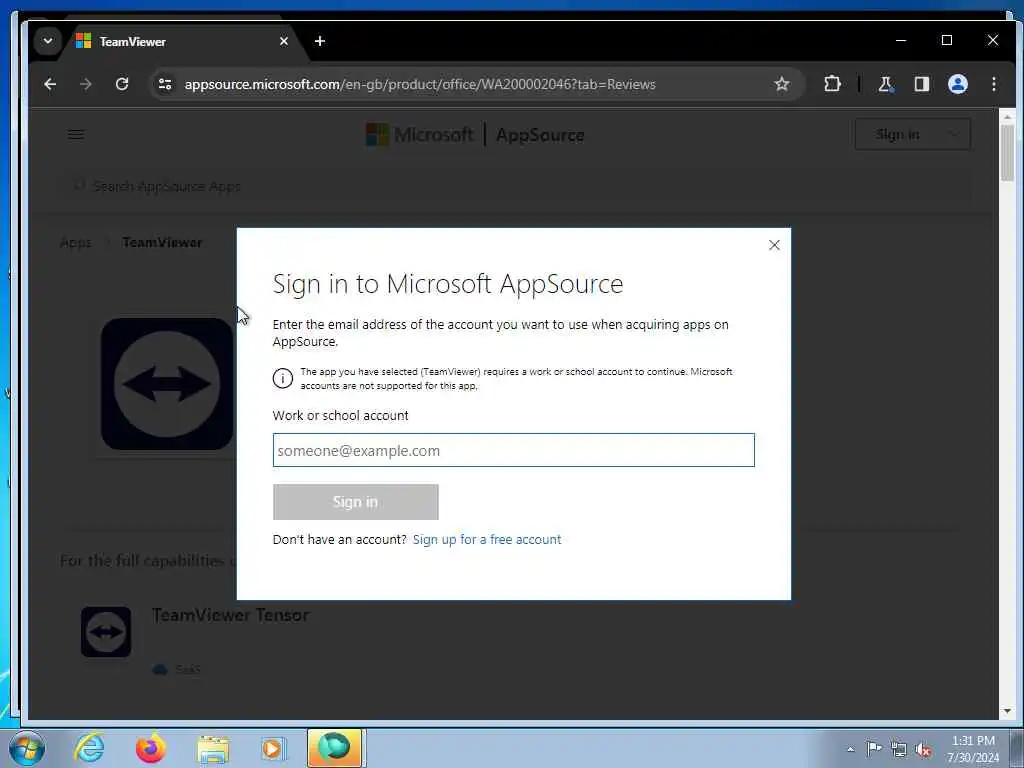Viewport: 1024px width, 768px height.
Task: Close the sign-in dialog with the X
Action: coord(774,245)
